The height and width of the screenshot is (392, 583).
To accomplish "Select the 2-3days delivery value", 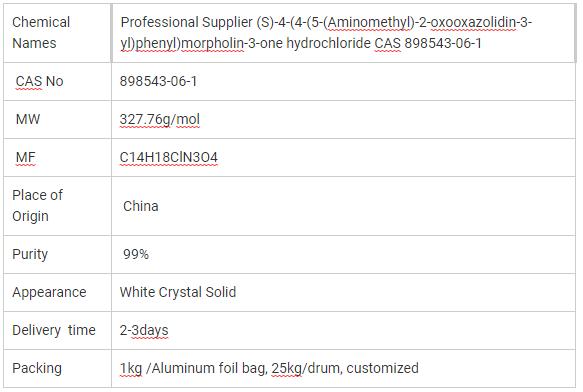I will pyautogui.click(x=144, y=330).
